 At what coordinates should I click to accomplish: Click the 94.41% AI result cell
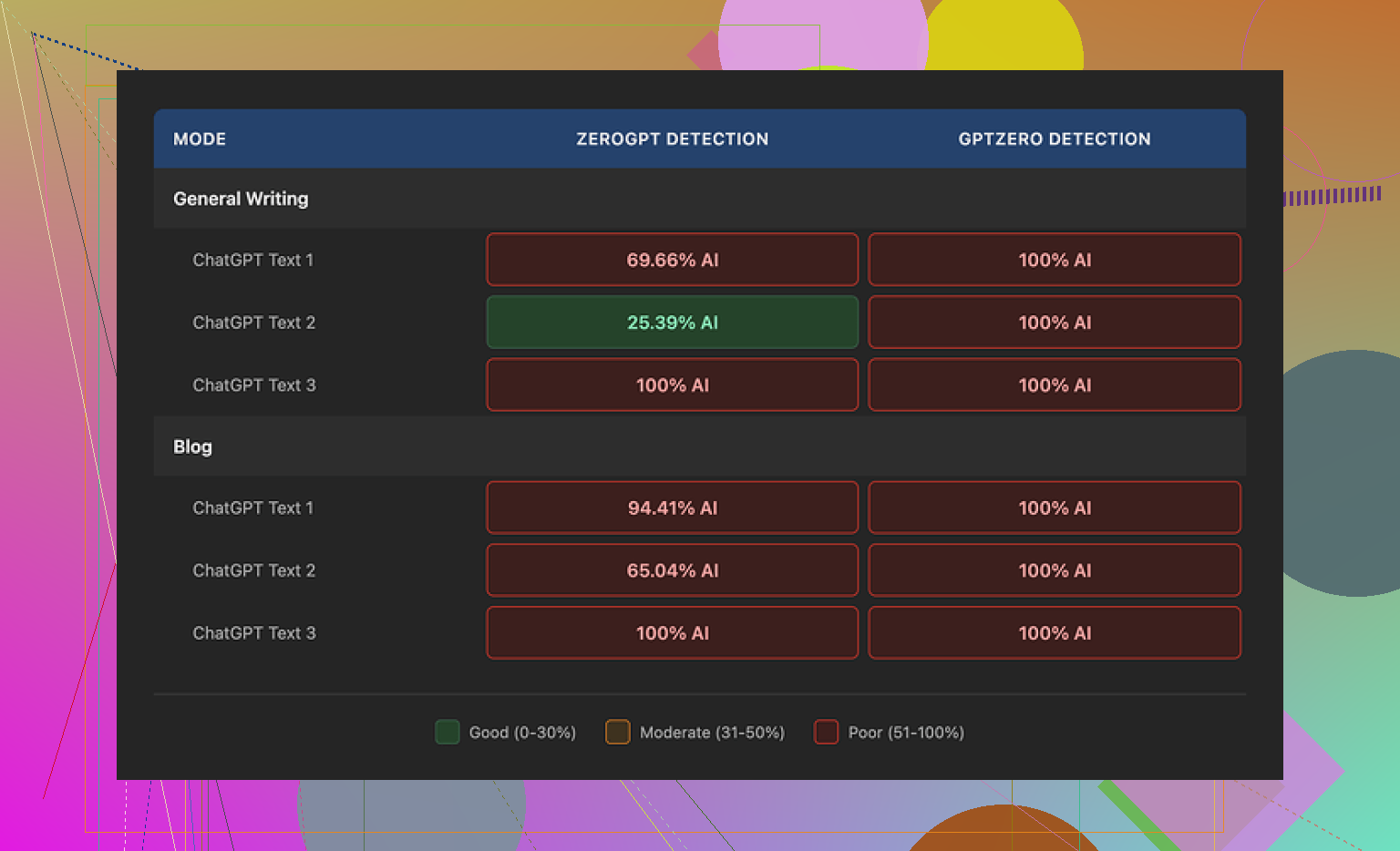pyautogui.click(x=672, y=508)
